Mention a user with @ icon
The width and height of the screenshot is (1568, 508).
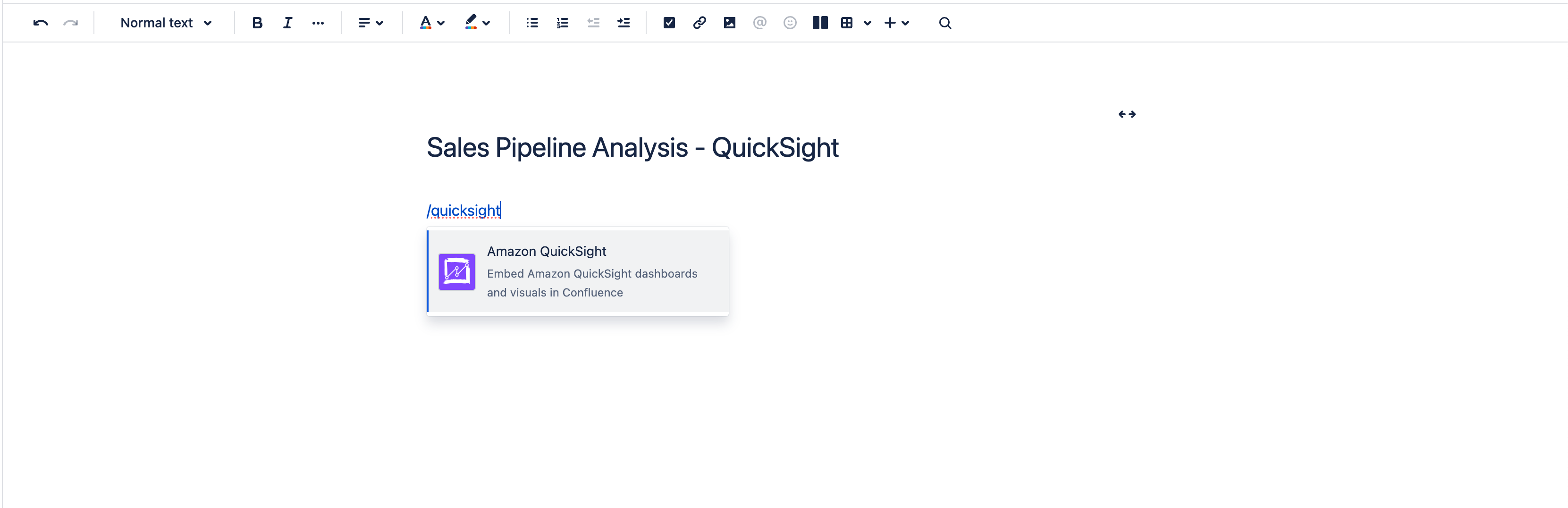[759, 23]
